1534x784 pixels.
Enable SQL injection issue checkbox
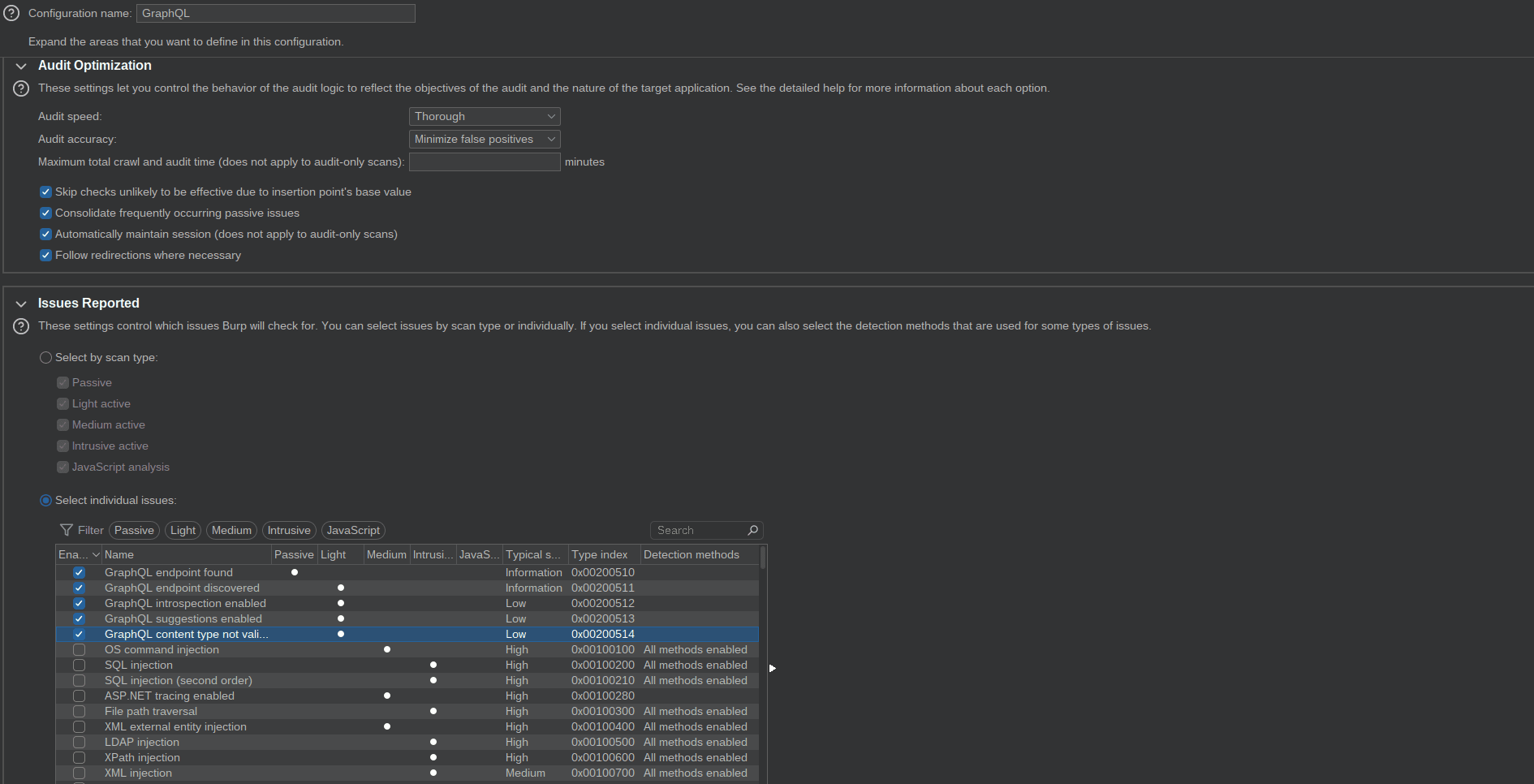79,666
